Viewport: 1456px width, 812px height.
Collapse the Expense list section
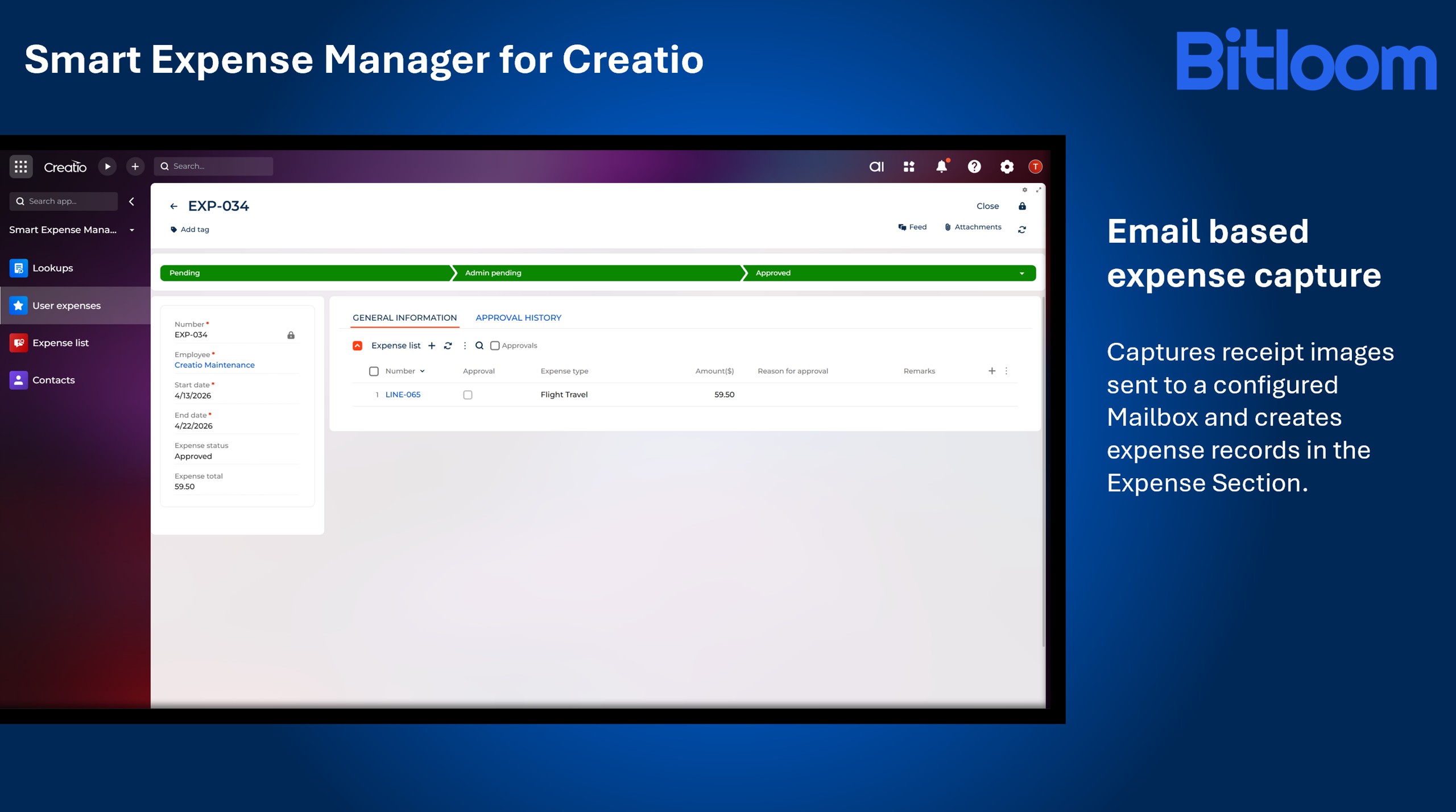(x=357, y=346)
